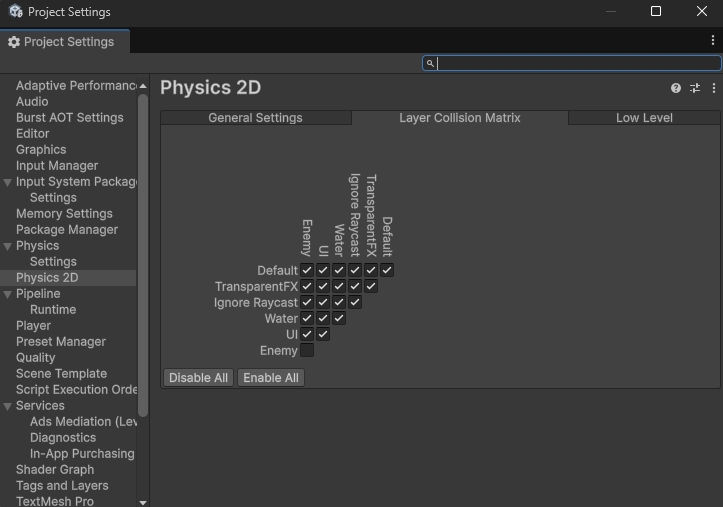Collapse the Physics settings group

coord(7,246)
